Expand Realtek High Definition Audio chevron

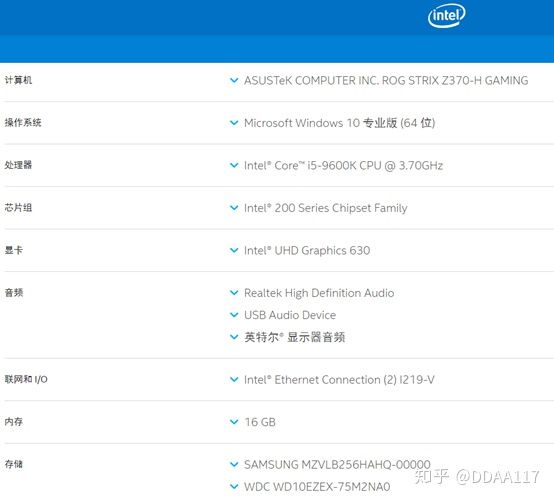[x=234, y=293]
